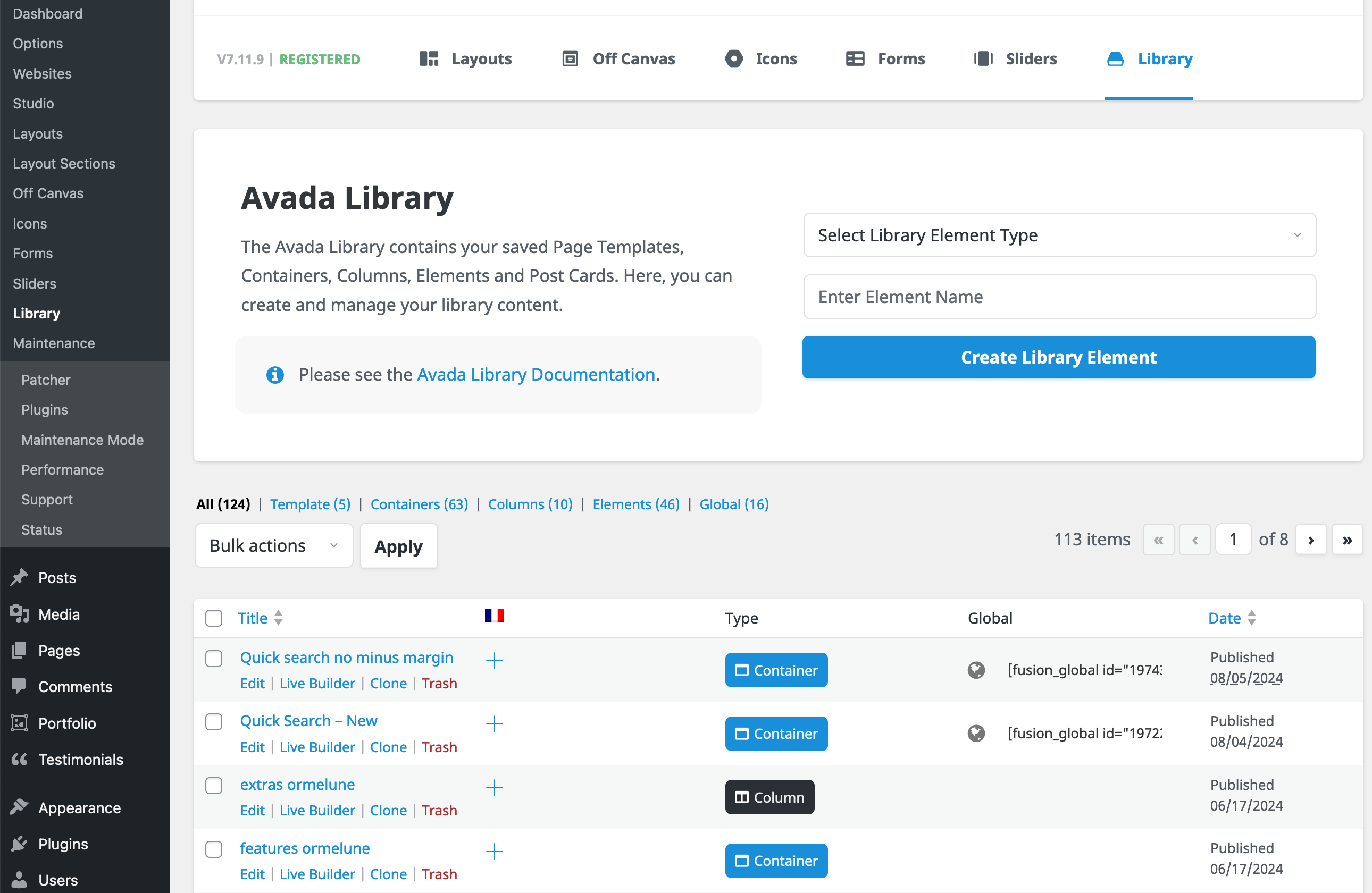Click the Off Canvas icon in top navigation
Image resolution: width=1372 pixels, height=893 pixels.
tap(570, 59)
